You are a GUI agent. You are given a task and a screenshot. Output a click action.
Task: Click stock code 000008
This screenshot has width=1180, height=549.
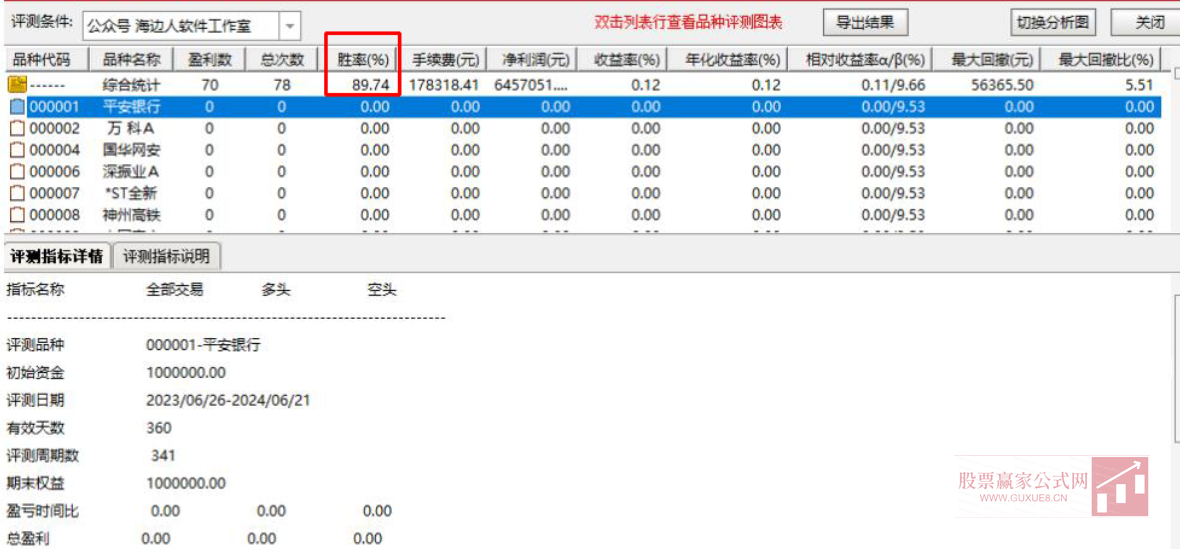tap(54, 216)
